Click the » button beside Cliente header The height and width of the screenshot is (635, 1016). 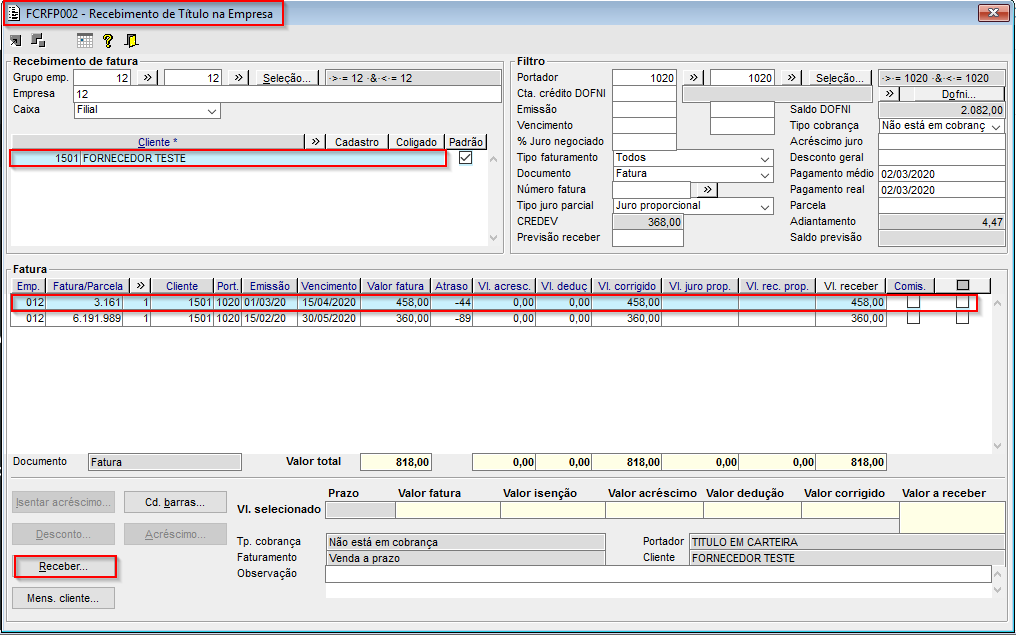click(316, 142)
